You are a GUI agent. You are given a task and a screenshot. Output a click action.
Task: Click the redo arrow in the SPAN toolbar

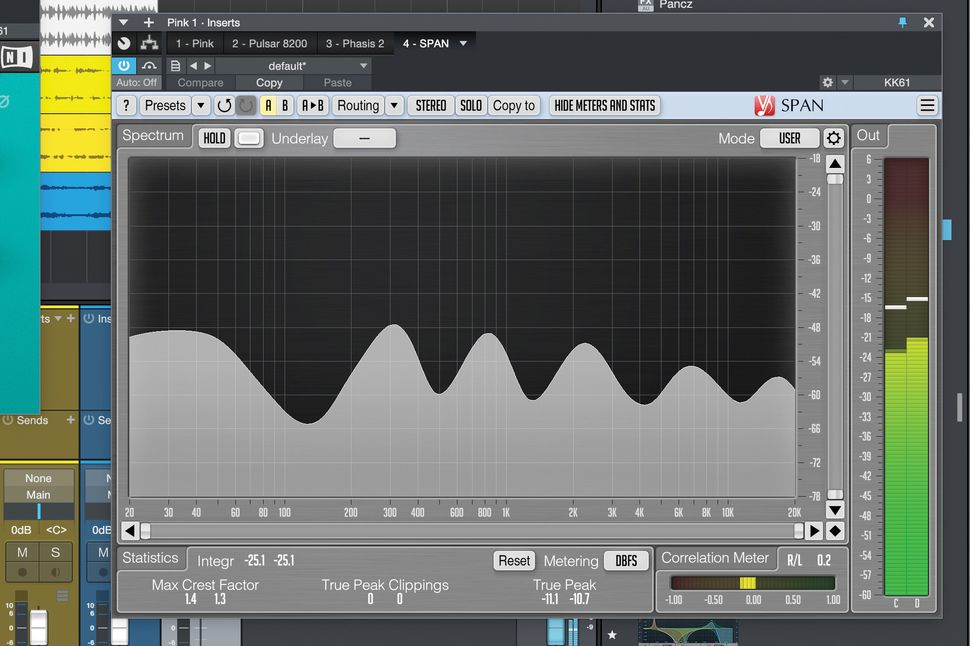pyautogui.click(x=248, y=105)
